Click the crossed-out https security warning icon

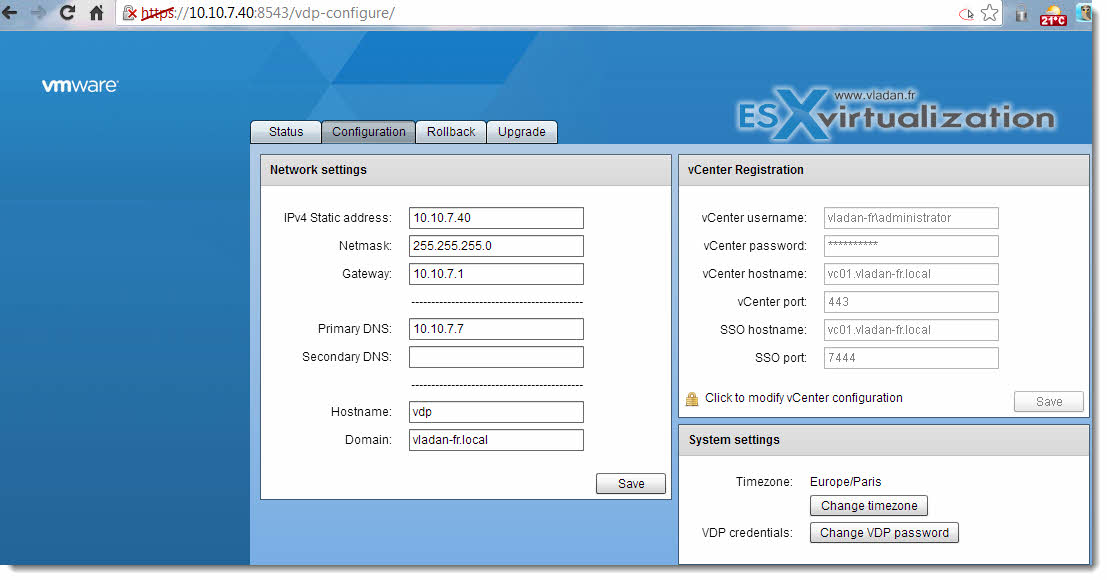(130, 13)
